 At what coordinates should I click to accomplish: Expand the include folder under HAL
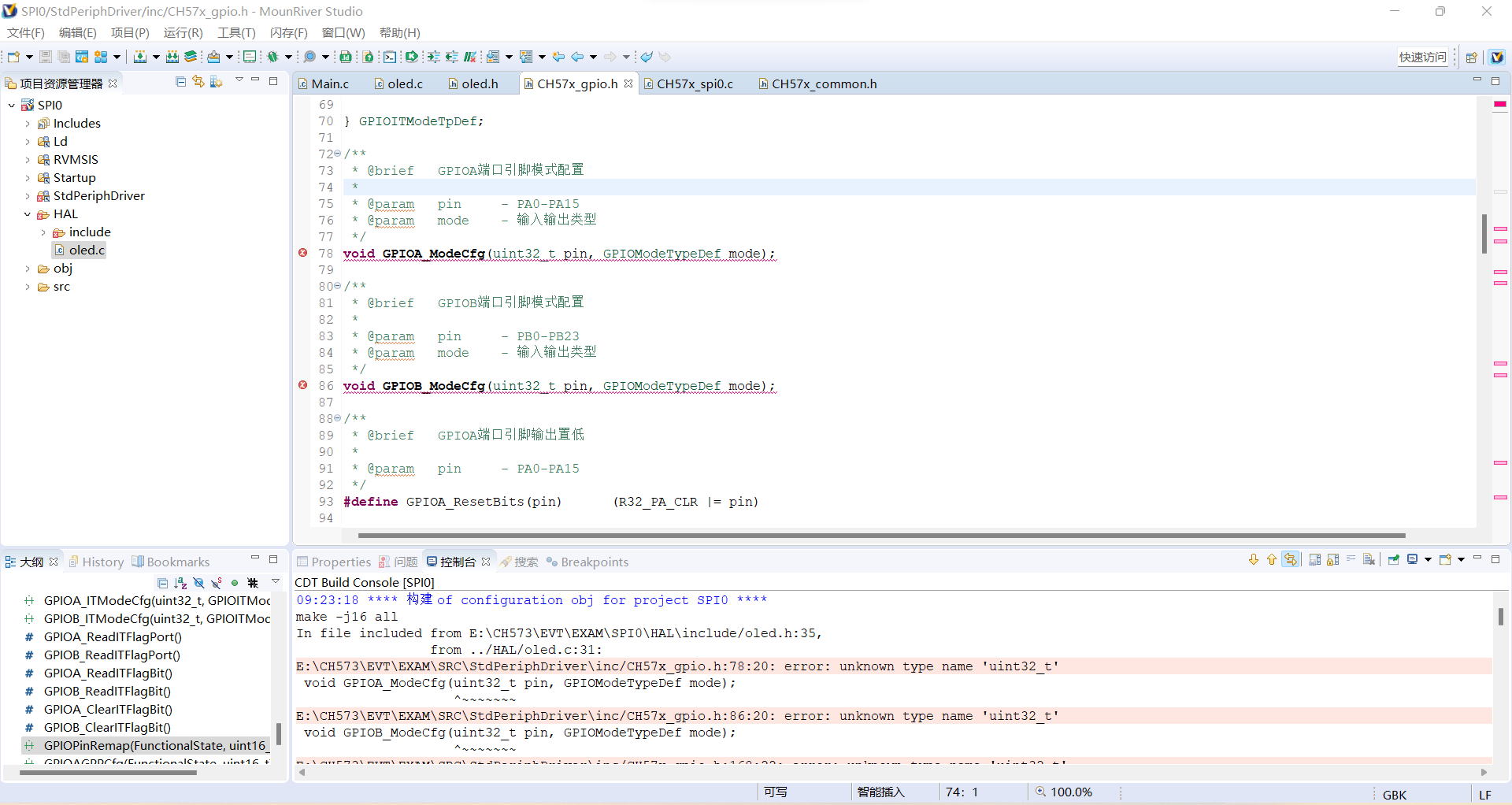(43, 232)
